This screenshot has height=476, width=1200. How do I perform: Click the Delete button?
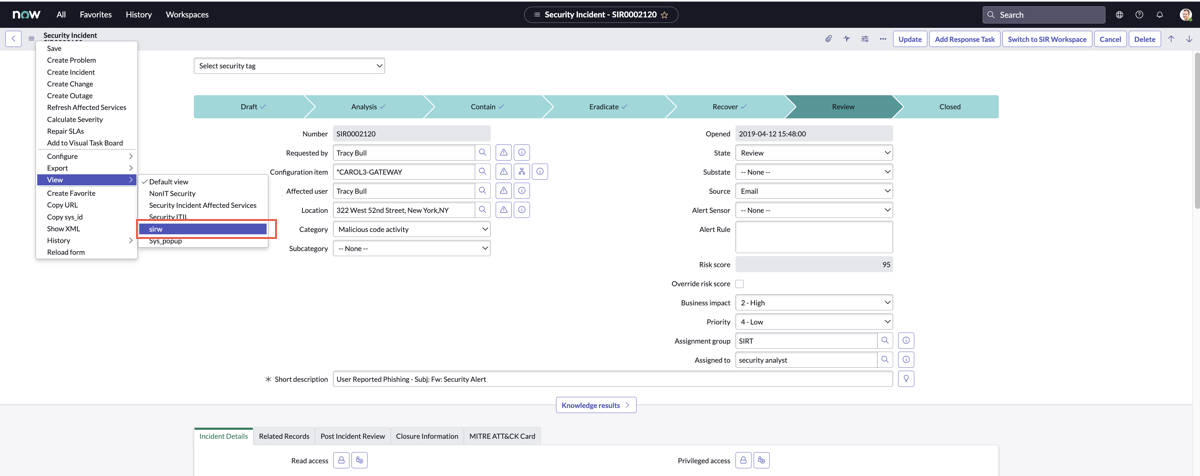tap(1145, 39)
